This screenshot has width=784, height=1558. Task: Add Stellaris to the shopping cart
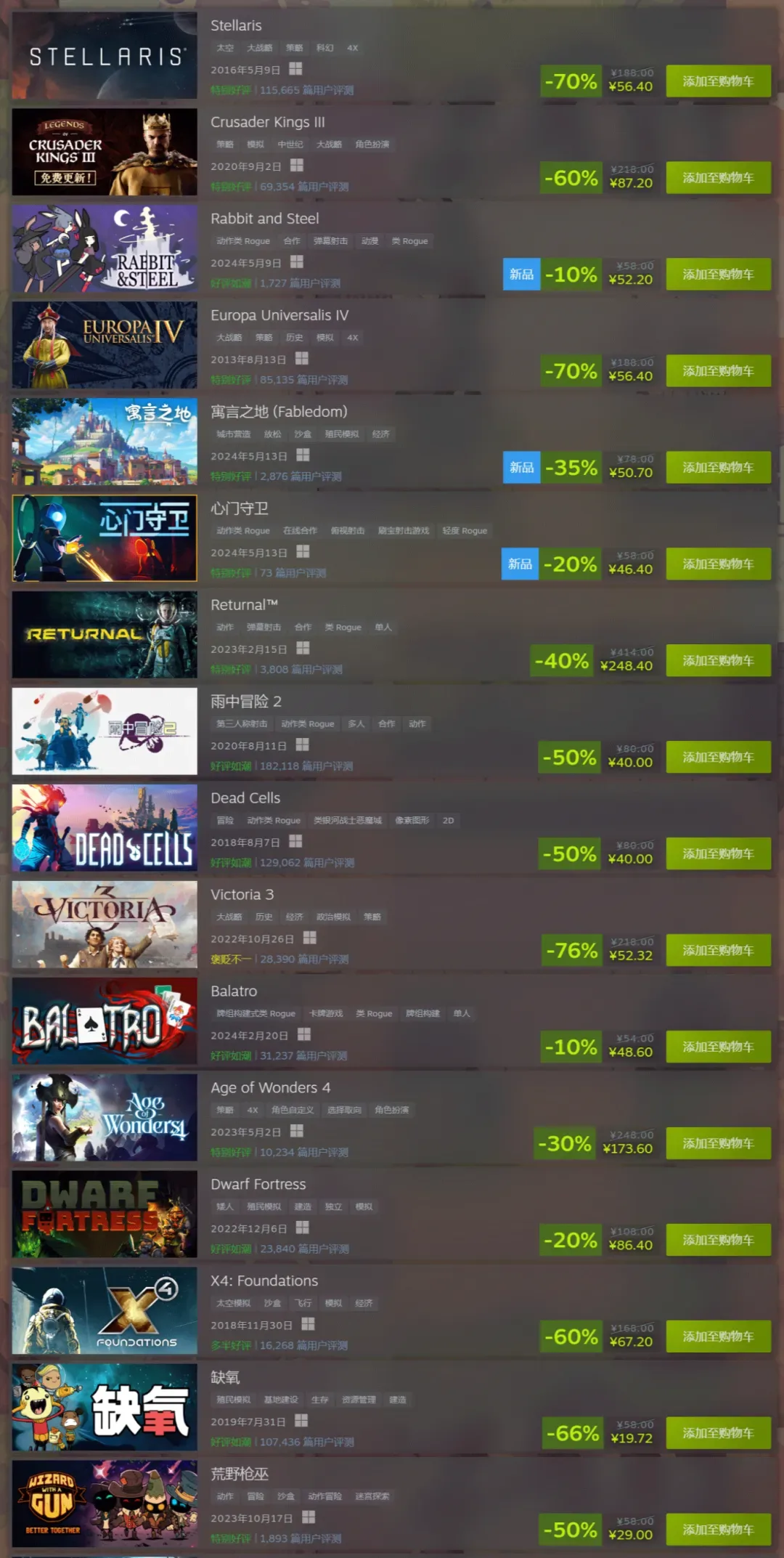(x=718, y=81)
